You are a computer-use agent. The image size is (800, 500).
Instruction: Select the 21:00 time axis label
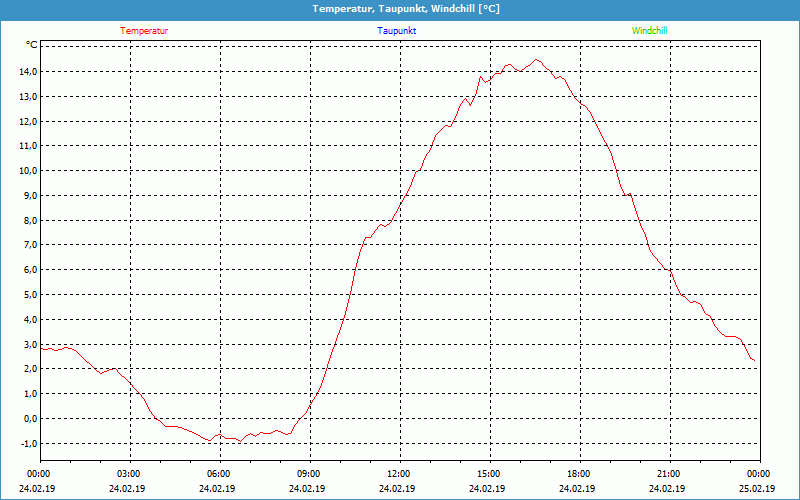668,474
